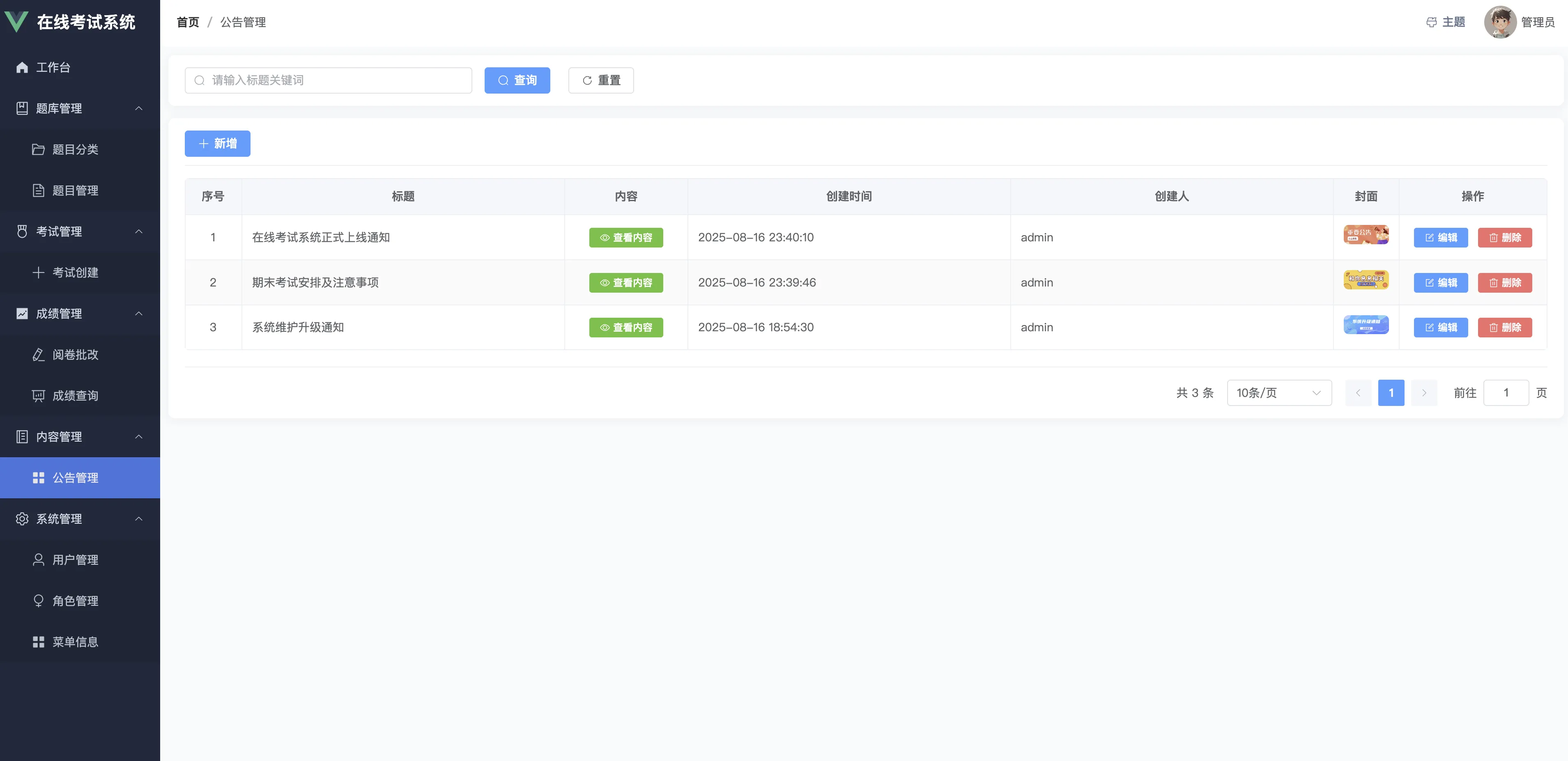
Task: Click the 系统管理 gear icon
Action: [x=23, y=519]
